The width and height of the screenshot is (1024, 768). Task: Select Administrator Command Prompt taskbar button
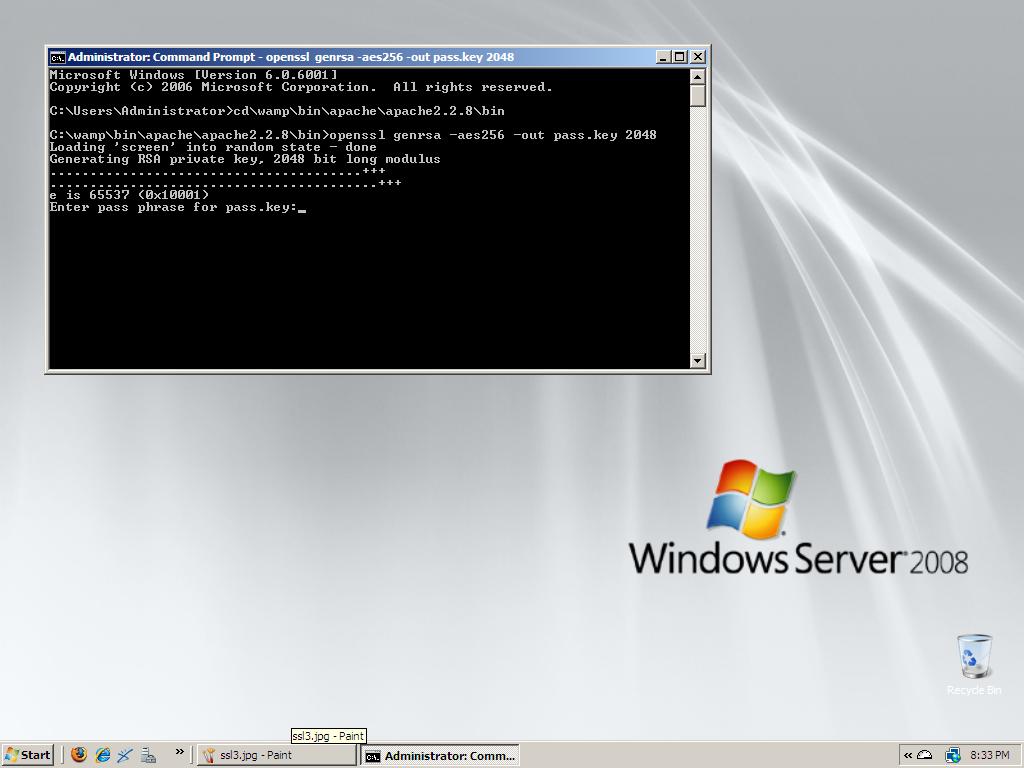coord(440,756)
